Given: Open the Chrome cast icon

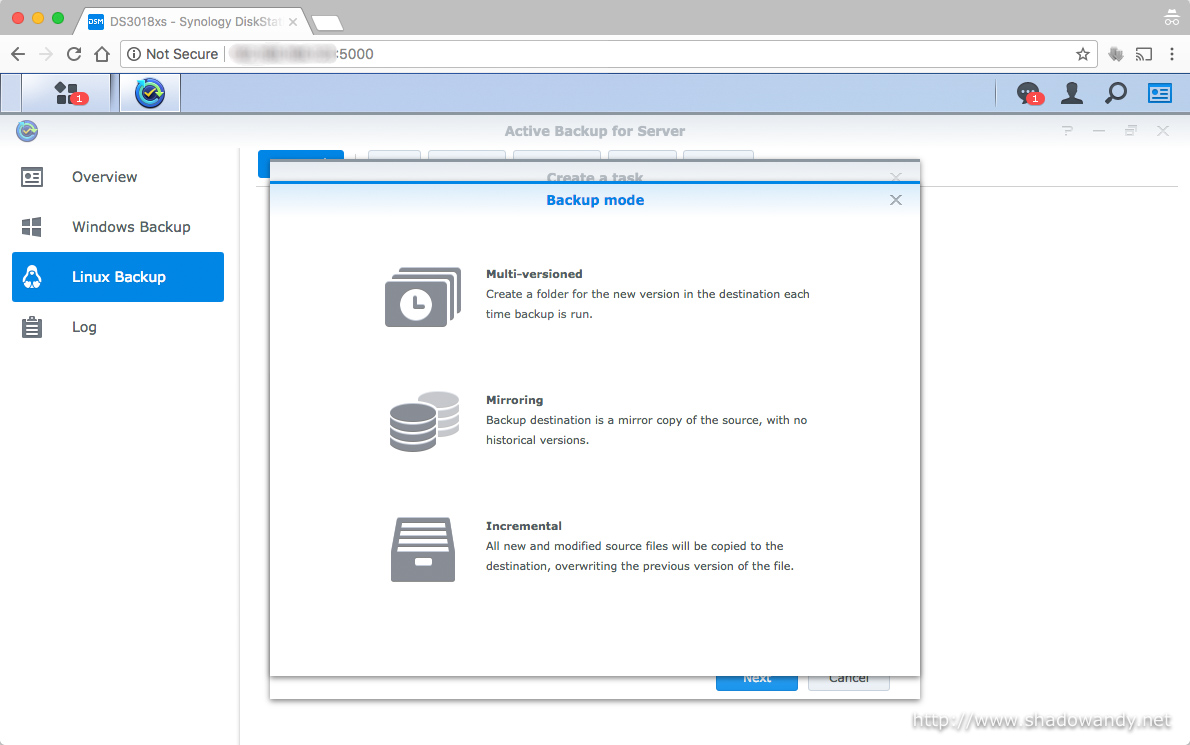Looking at the screenshot, I should [x=1144, y=54].
